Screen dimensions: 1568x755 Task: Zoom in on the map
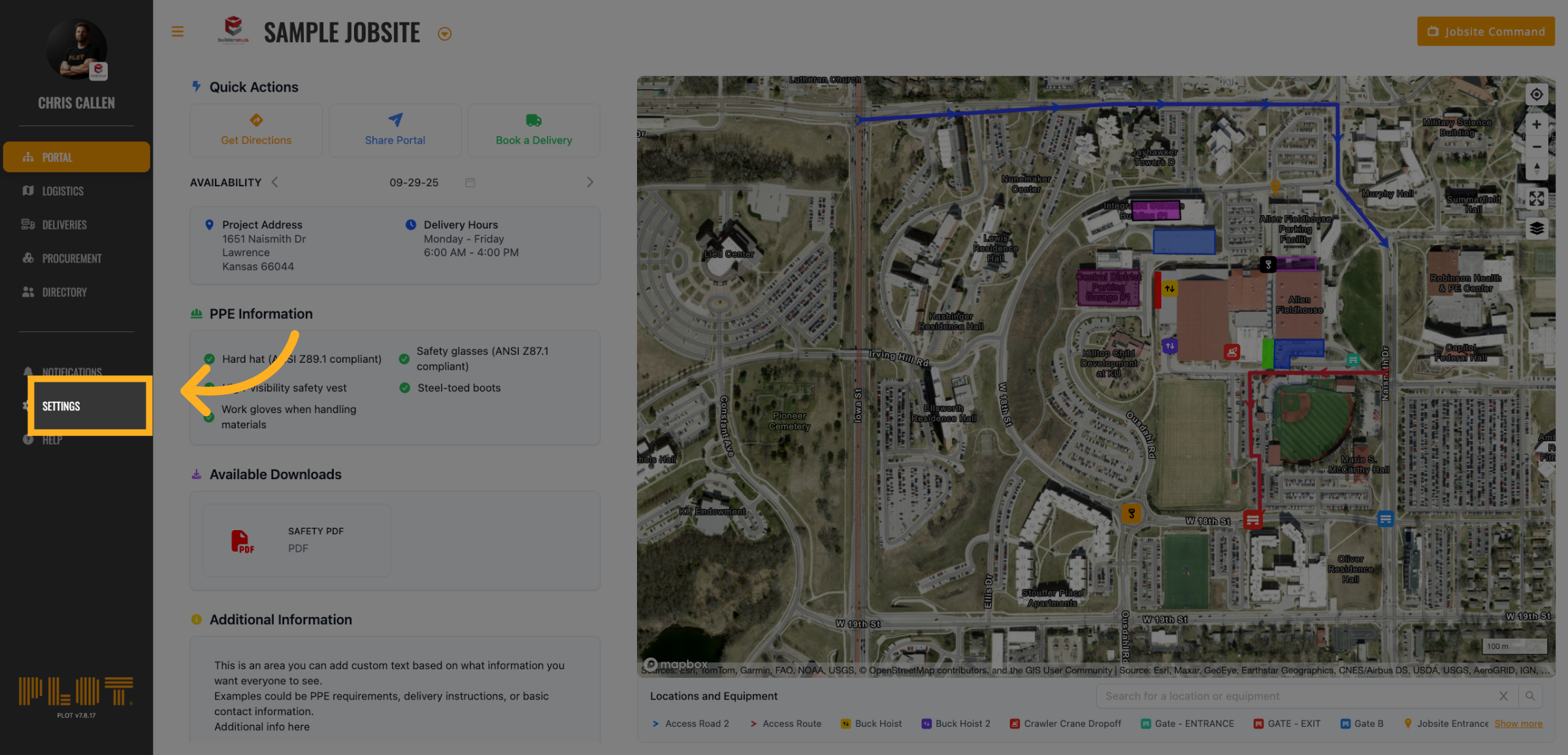(x=1536, y=124)
